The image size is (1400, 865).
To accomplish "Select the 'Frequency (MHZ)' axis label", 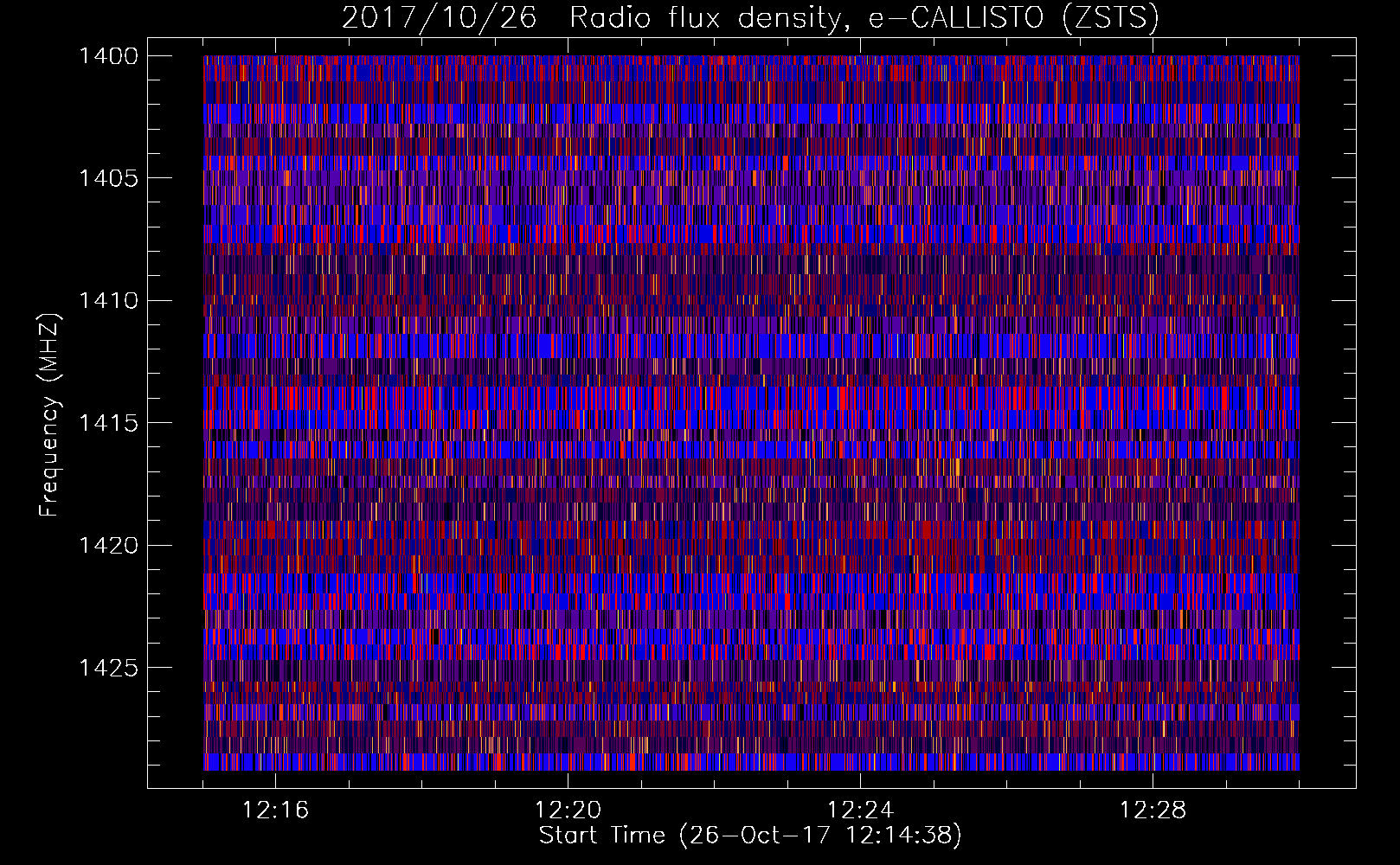I will point(49,414).
